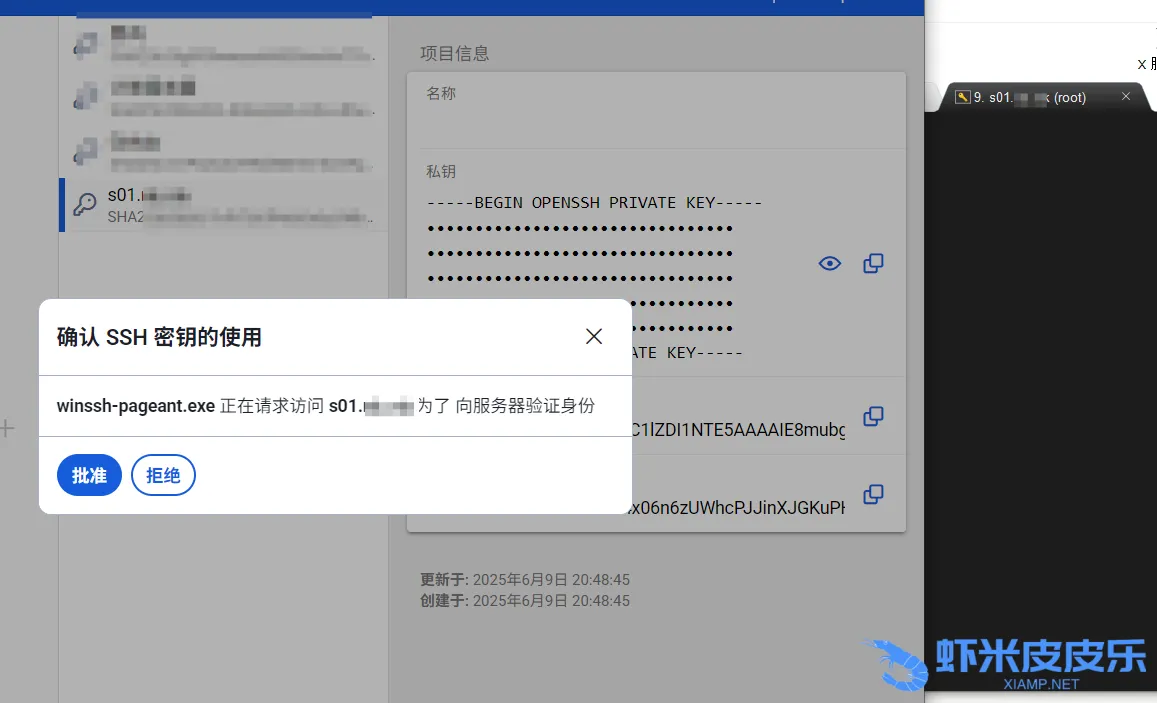This screenshot has width=1157, height=703.
Task: Click the plus icon at left edge
Action: pyautogui.click(x=7, y=429)
